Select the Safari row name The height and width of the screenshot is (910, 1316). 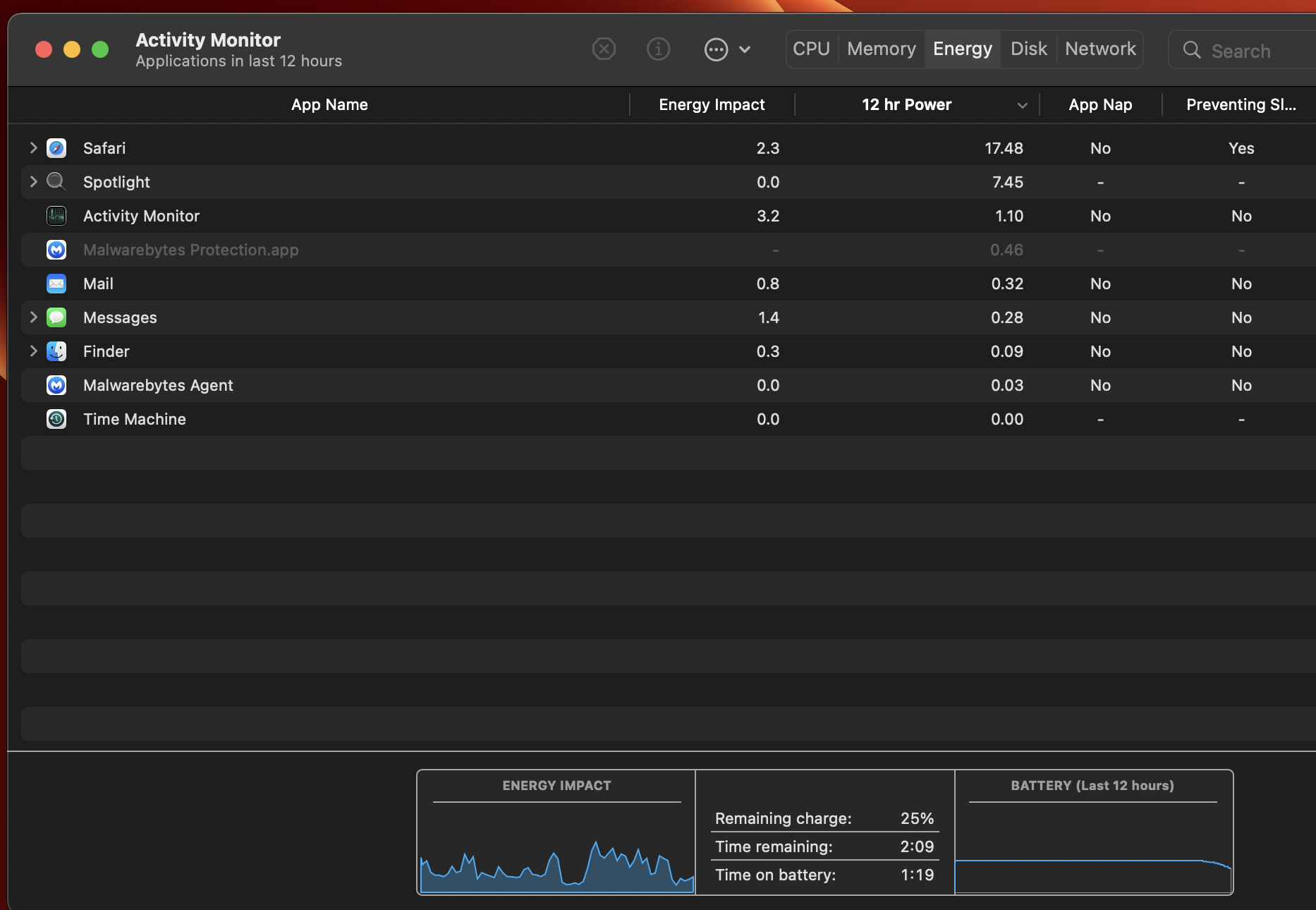click(104, 148)
